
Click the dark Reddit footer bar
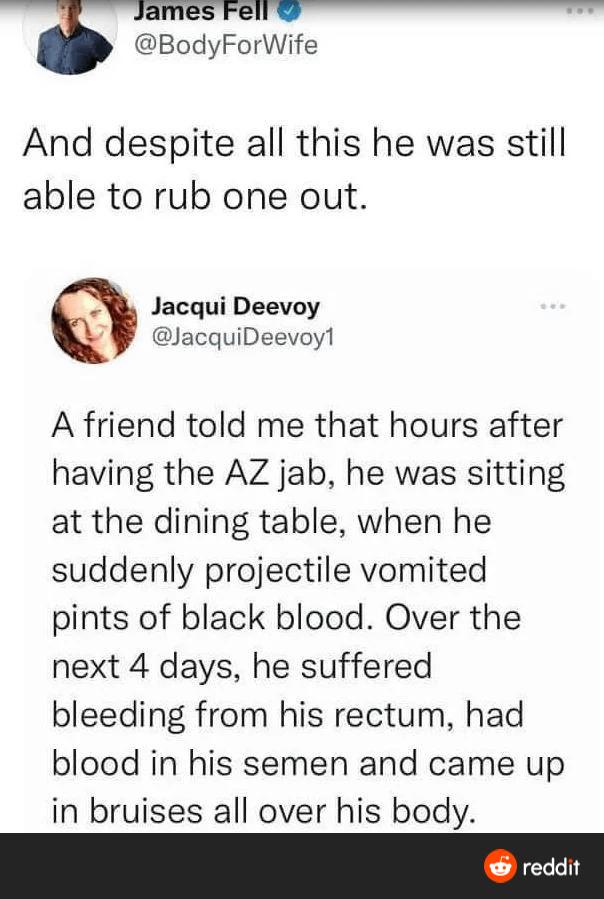pyautogui.click(x=300, y=868)
